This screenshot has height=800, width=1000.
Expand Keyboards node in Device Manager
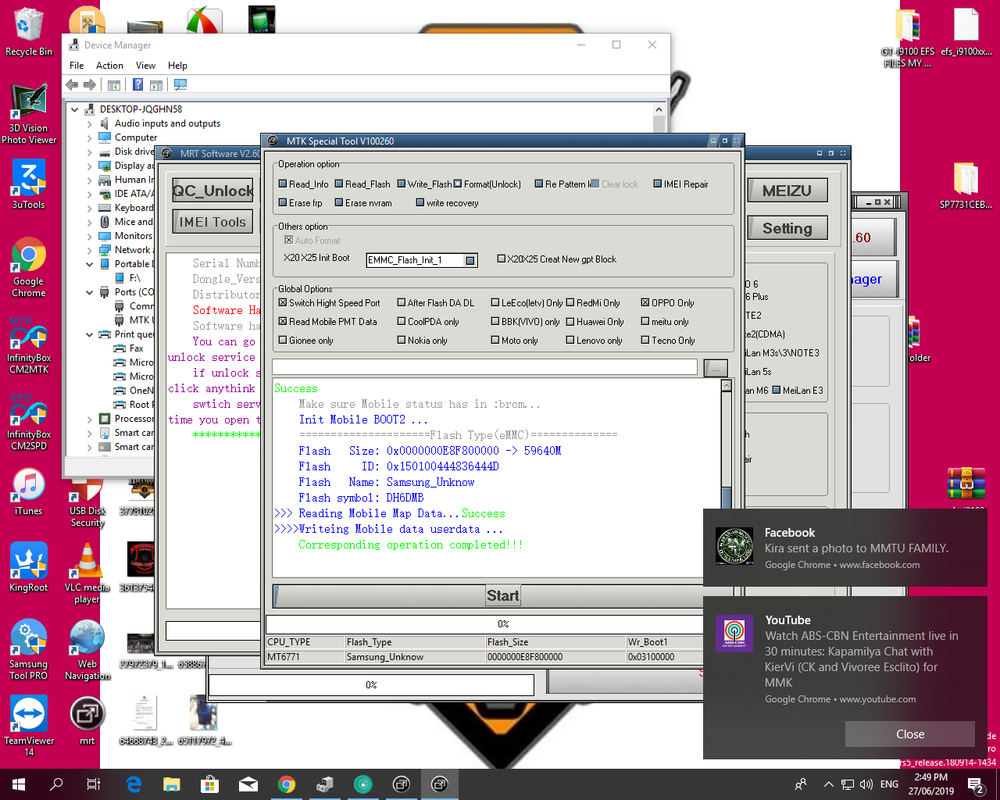point(89,208)
